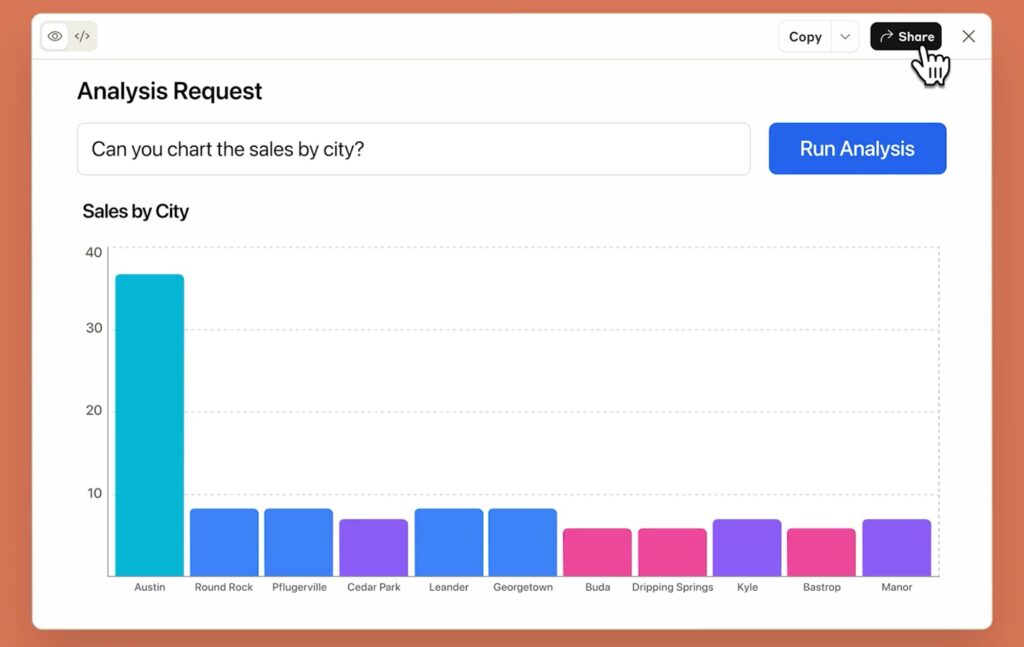Select the Dripping Springs bar

pos(672,552)
